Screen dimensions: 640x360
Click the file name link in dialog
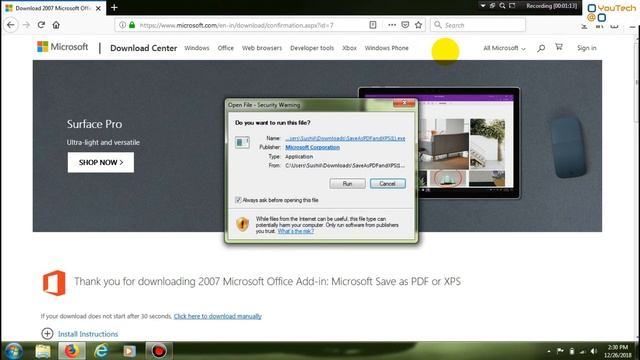pos(345,138)
